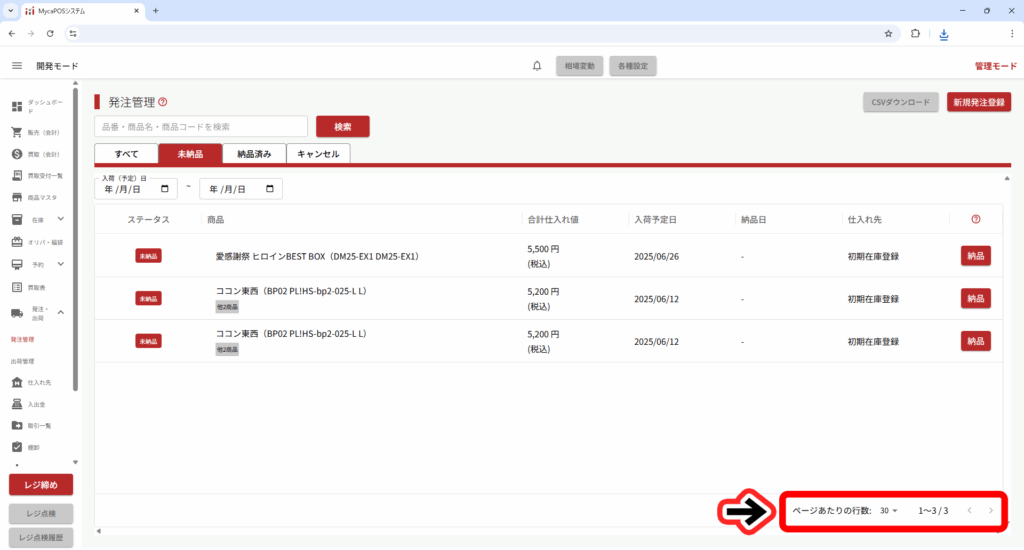This screenshot has width=1024, height=550.
Task: Open the hamburger menu icon
Action: point(17,66)
